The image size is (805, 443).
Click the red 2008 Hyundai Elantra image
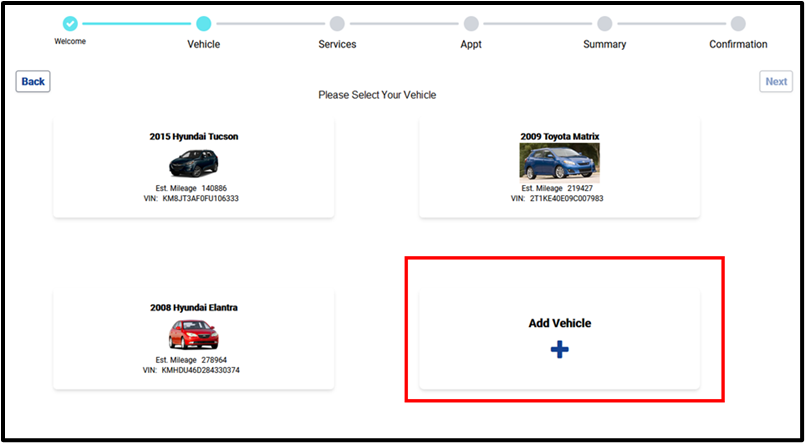(x=193, y=334)
